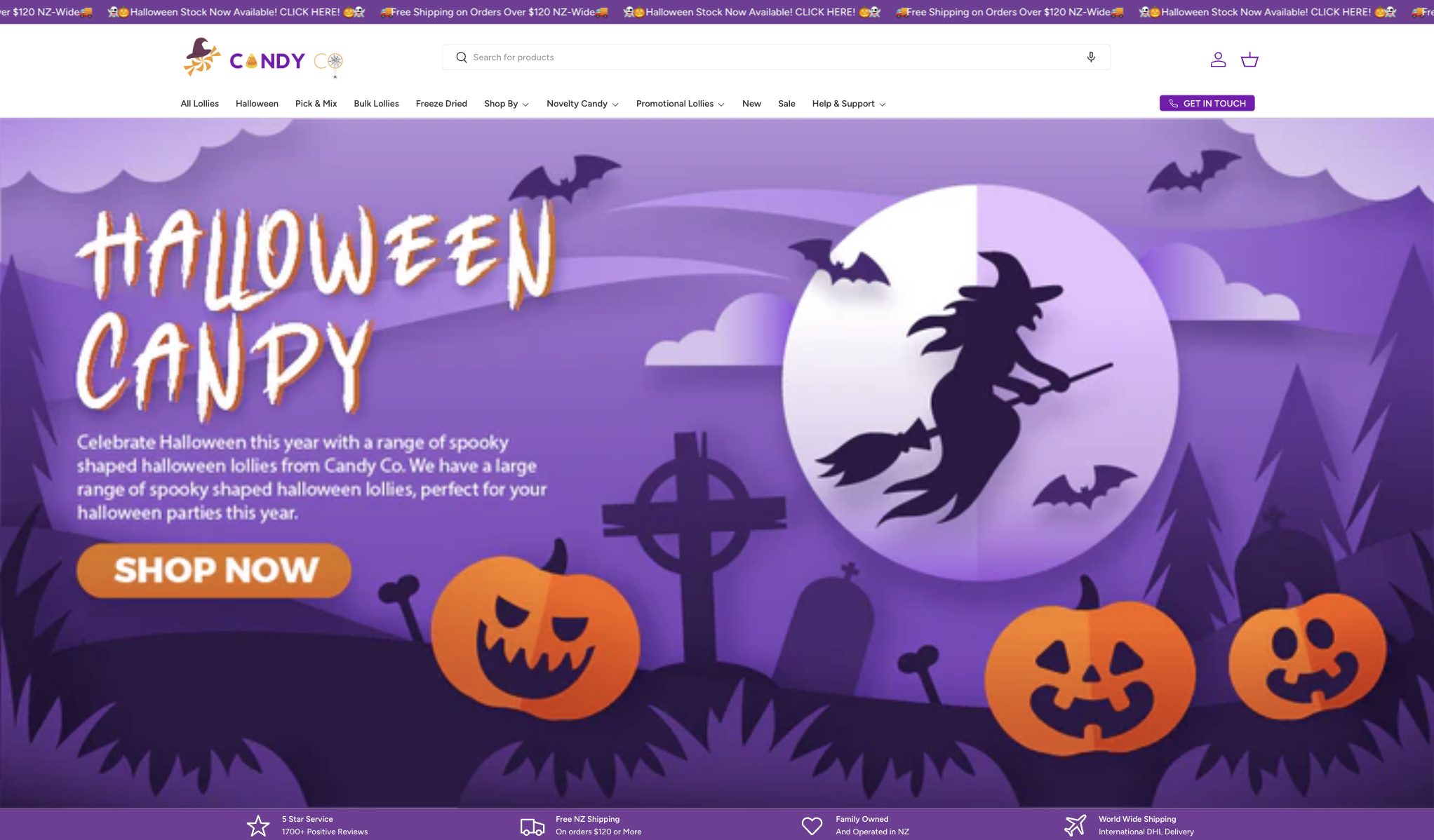Screen dimensions: 1434x840
Task: Open the shopping basket icon
Action: click(x=1249, y=60)
